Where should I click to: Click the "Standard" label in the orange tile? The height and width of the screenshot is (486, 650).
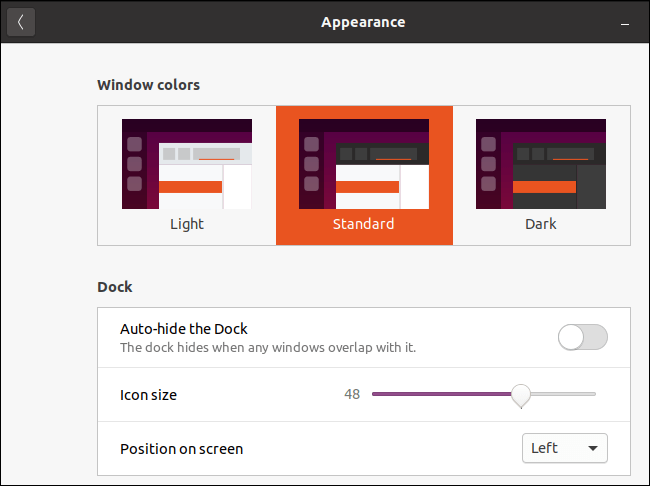coord(364,224)
